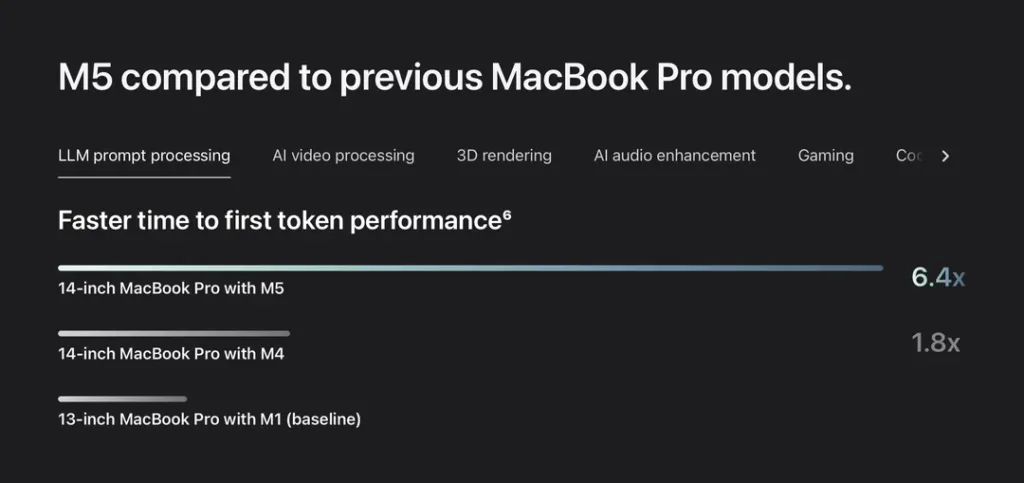Switch to the Gaming tab
This screenshot has width=1024, height=483.
pos(825,156)
